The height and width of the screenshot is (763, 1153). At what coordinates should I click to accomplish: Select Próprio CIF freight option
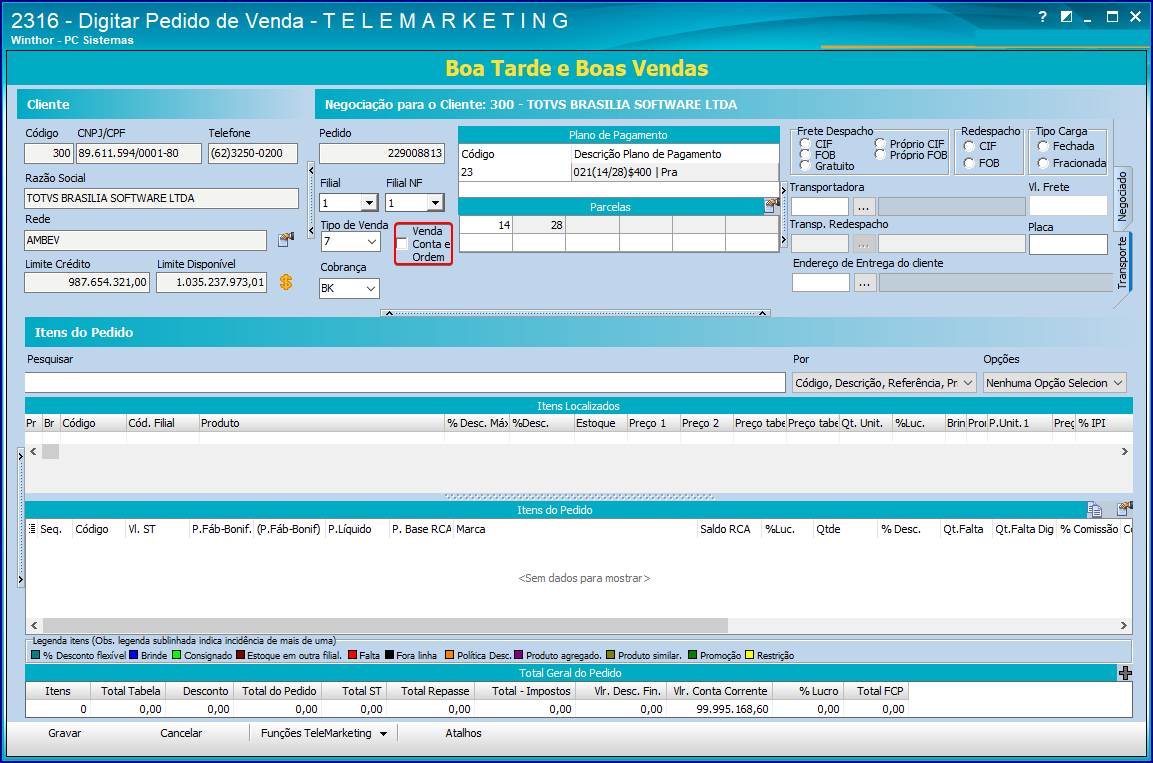880,144
